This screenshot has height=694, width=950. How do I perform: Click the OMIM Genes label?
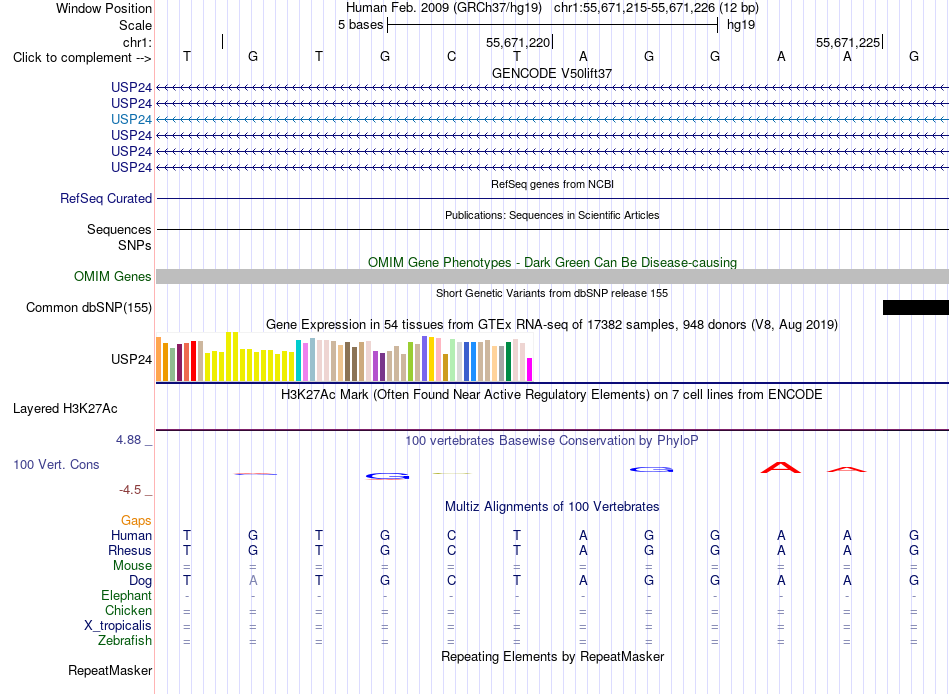pos(113,276)
